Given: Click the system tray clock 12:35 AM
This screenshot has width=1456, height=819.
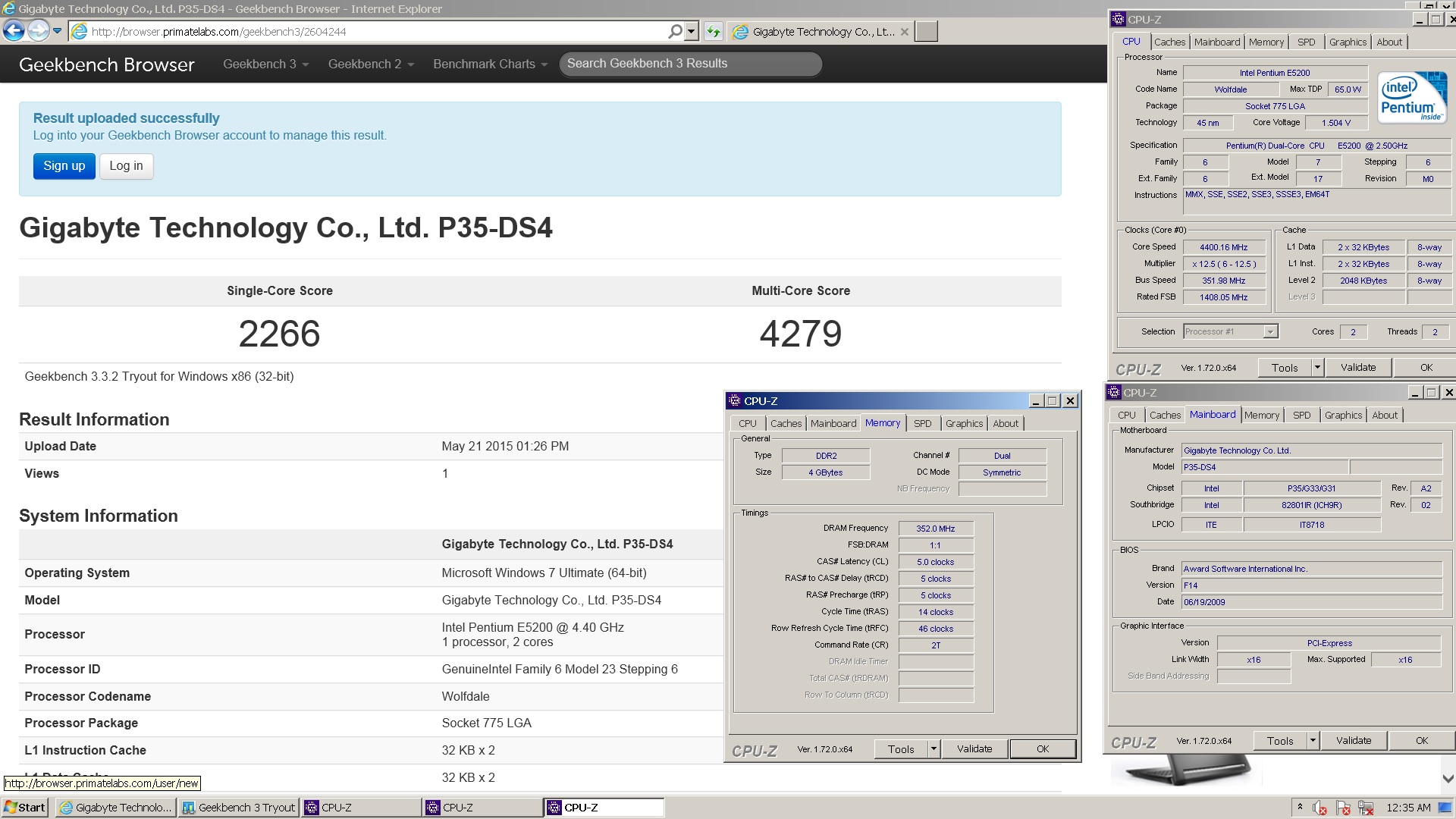Looking at the screenshot, I should pyautogui.click(x=1408, y=808).
